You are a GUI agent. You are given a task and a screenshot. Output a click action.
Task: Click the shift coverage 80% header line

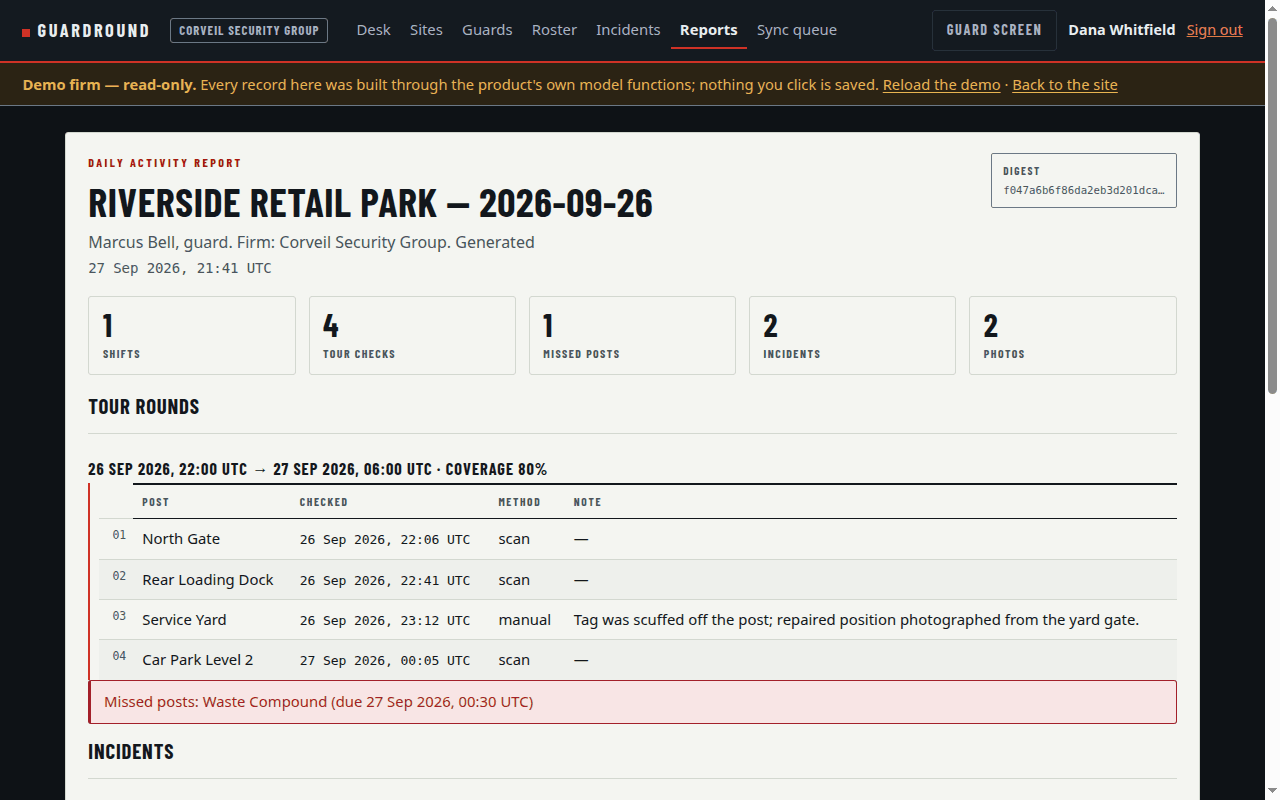click(318, 469)
